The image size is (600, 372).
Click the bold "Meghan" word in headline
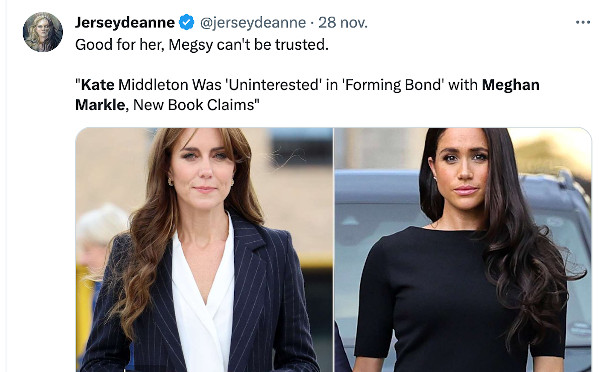(x=510, y=85)
